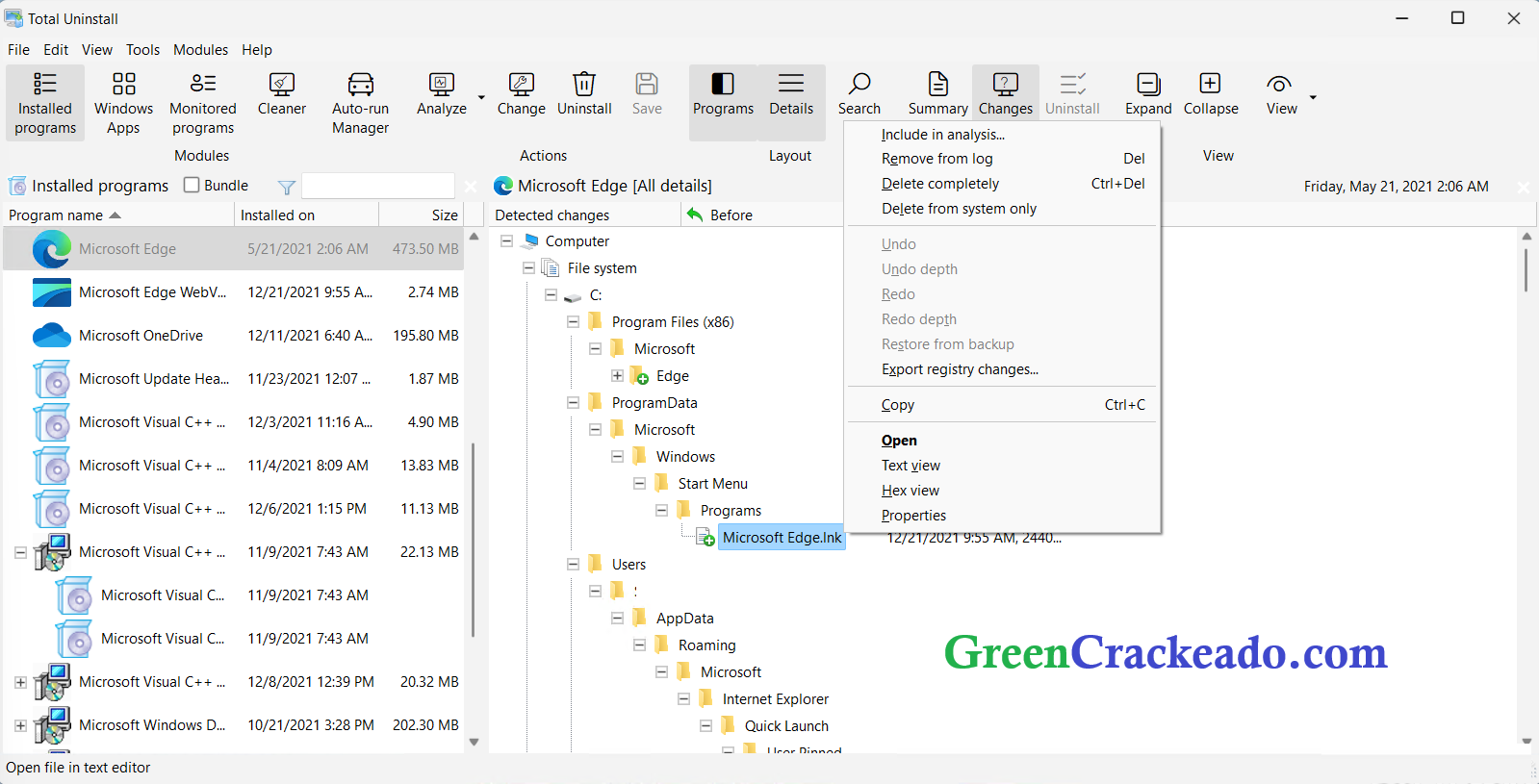Open the Modules menu
This screenshot has height=784, width=1539.
(200, 50)
